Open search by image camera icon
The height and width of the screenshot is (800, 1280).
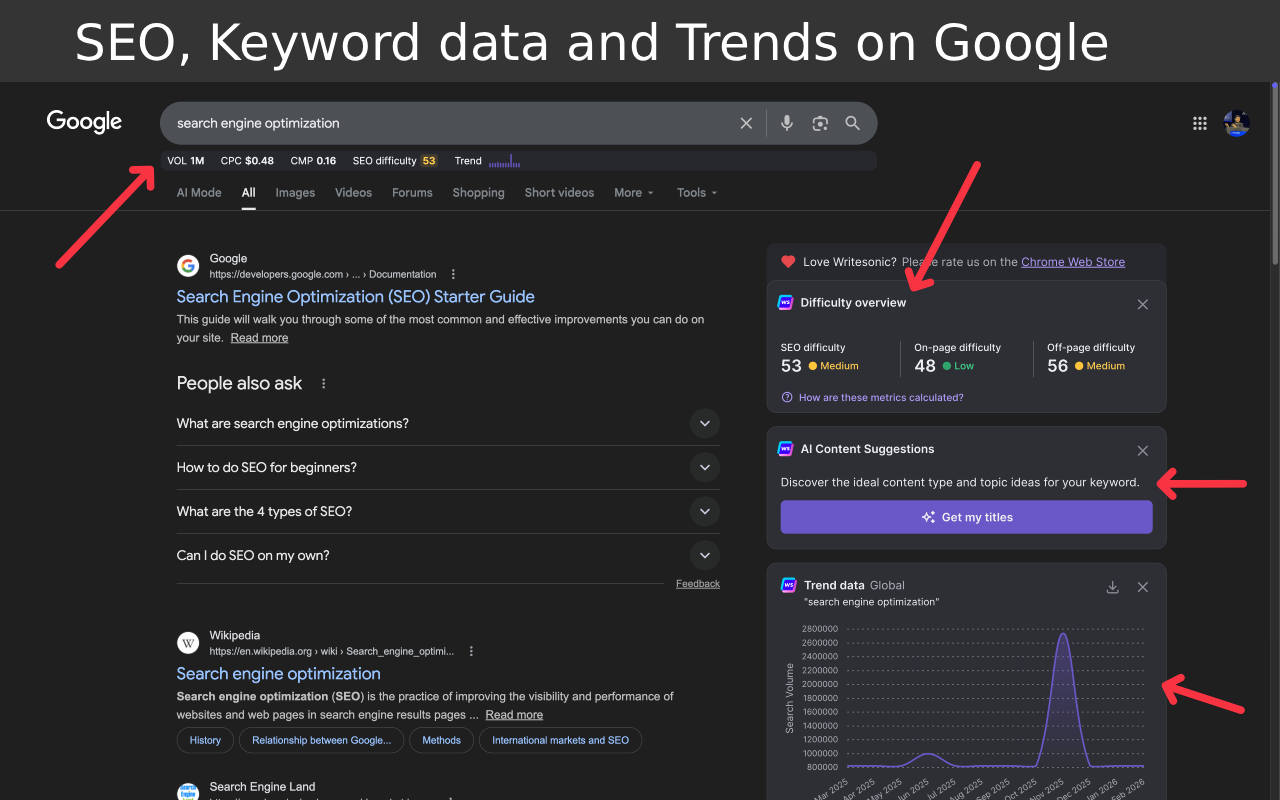[820, 123]
